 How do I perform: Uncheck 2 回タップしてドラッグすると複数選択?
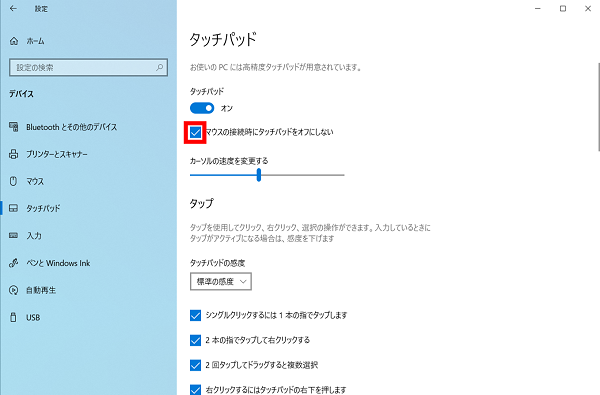tap(195, 365)
